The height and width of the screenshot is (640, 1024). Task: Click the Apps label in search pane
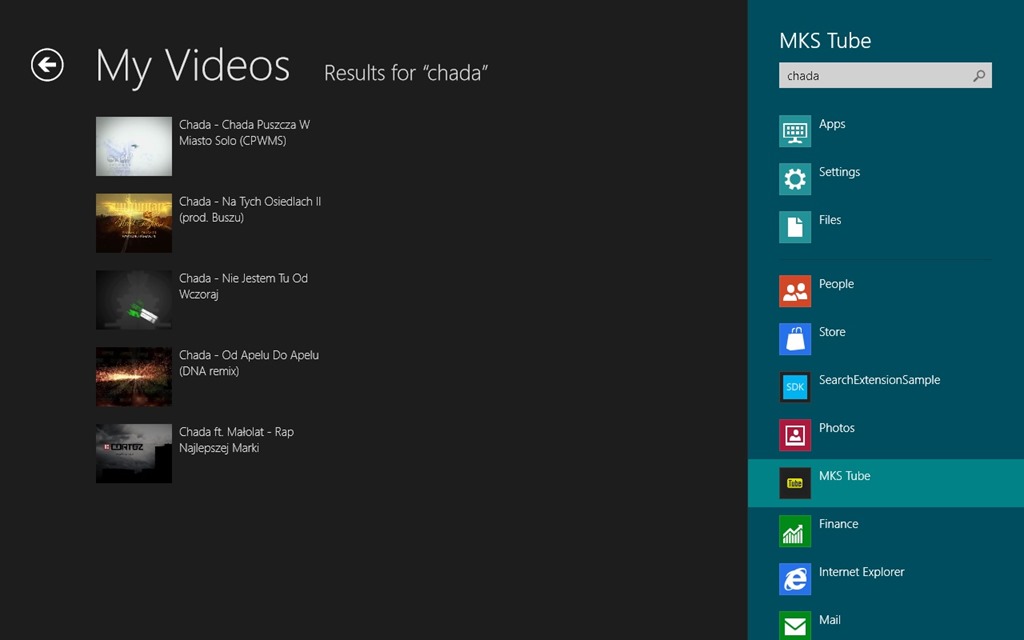click(x=832, y=124)
